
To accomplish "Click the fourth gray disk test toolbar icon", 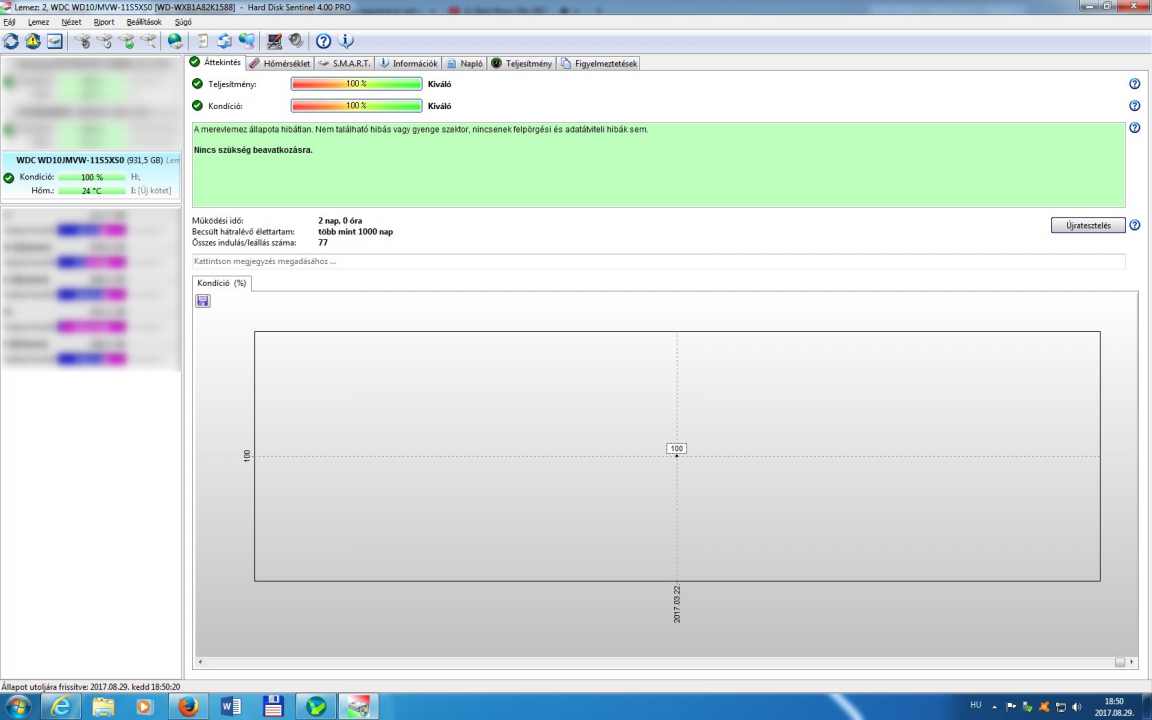I will pos(149,41).
